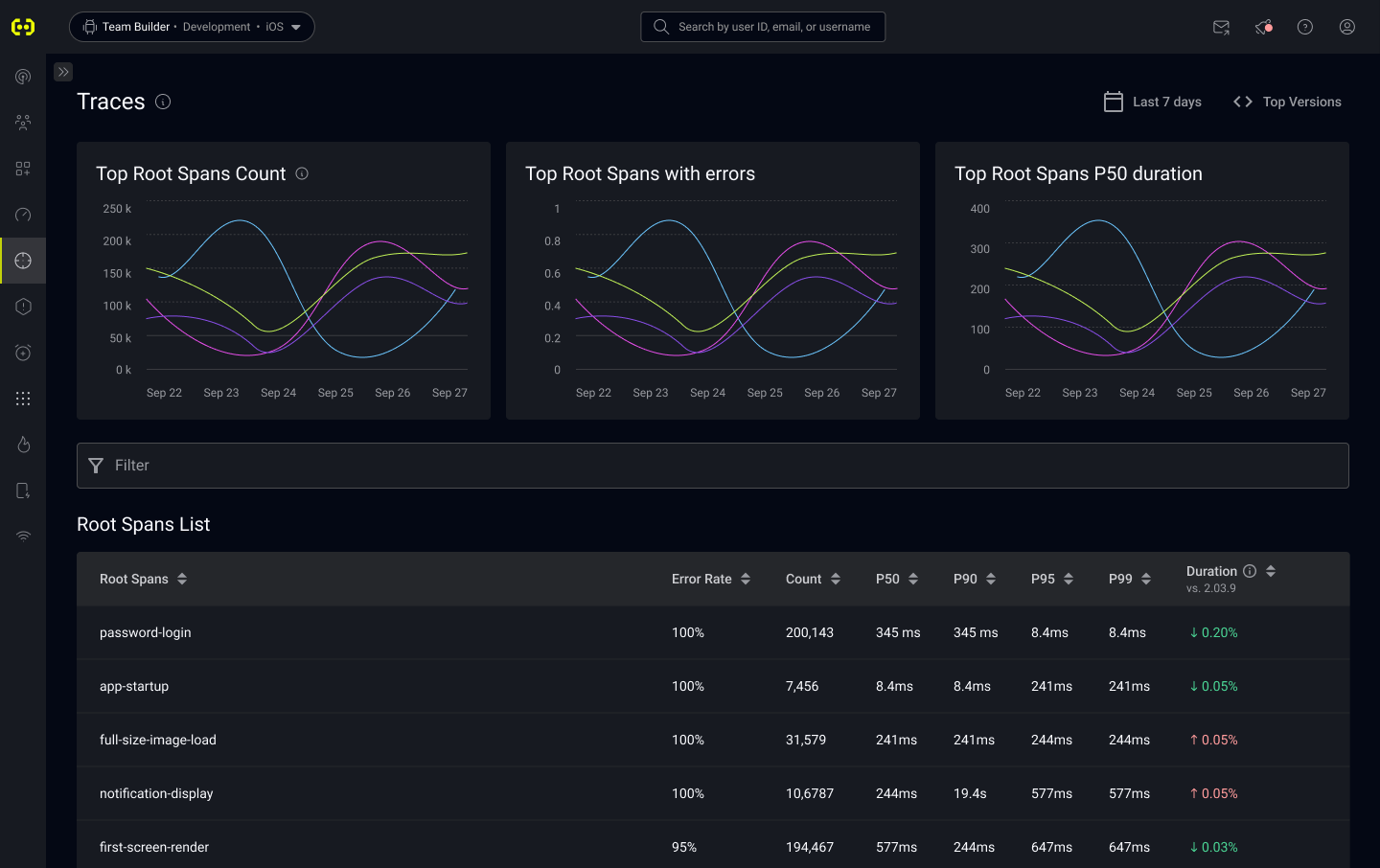
Task: Click the 200,143 count value
Action: coord(810,632)
